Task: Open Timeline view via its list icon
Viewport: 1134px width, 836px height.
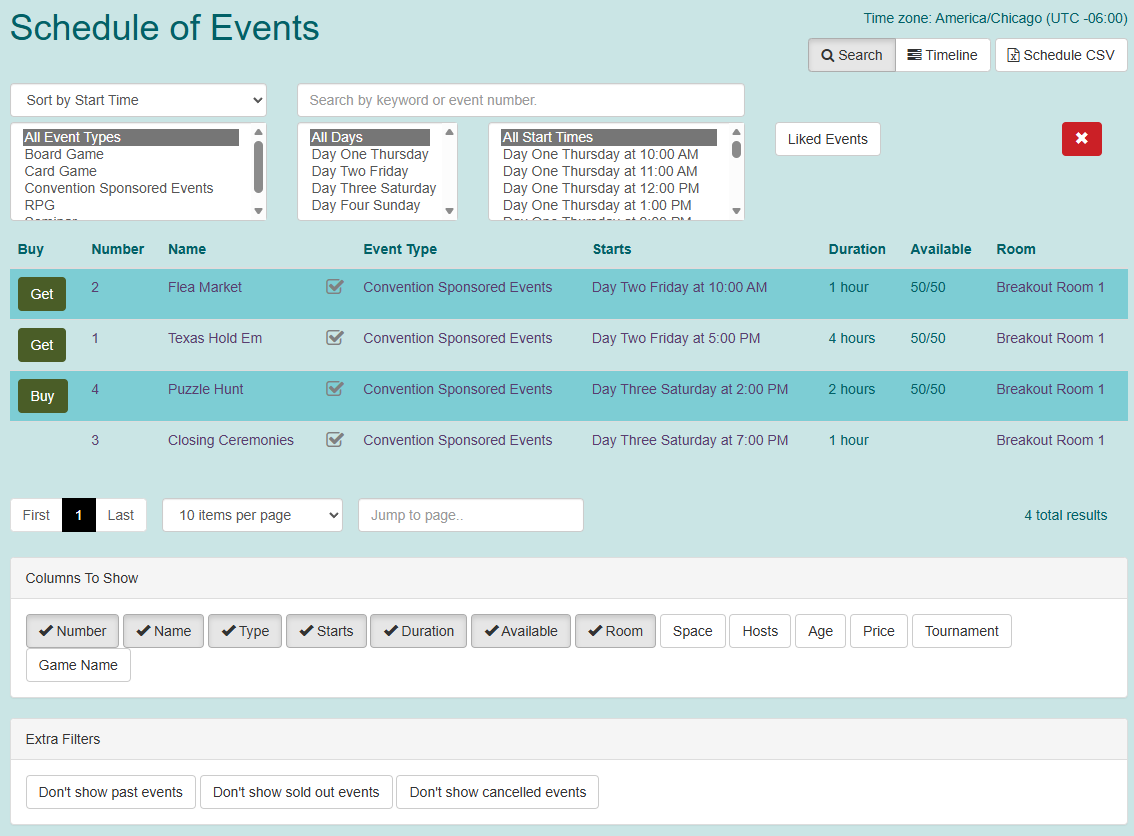Action: tap(912, 55)
